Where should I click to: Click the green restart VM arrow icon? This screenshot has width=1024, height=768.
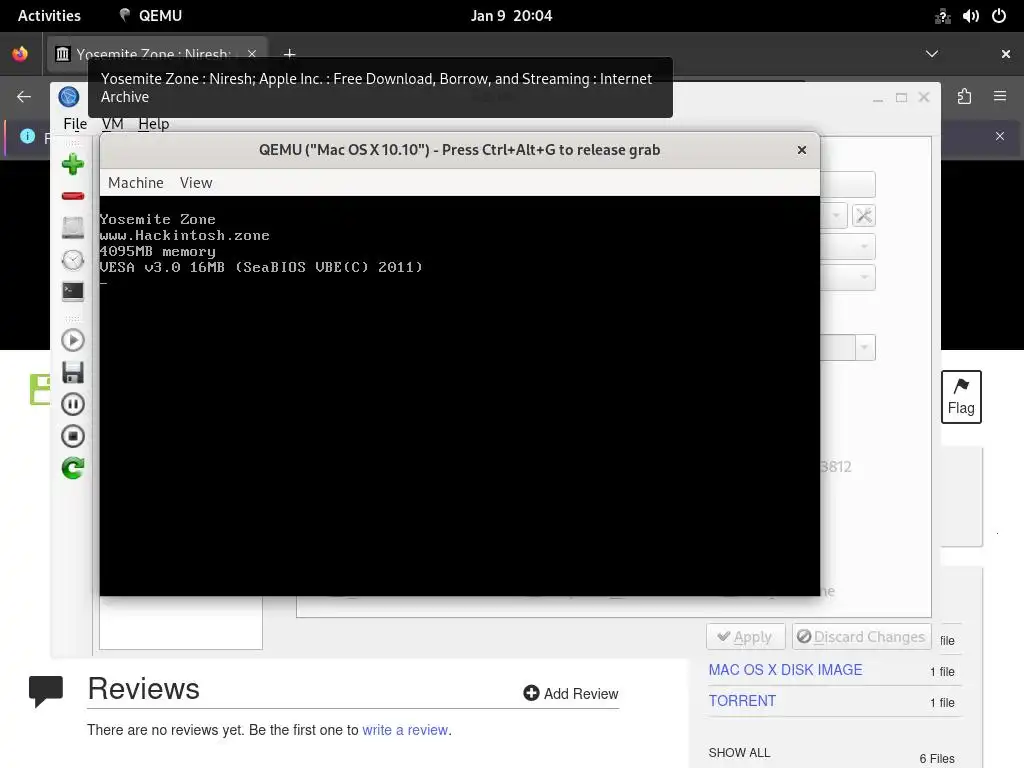click(72, 468)
